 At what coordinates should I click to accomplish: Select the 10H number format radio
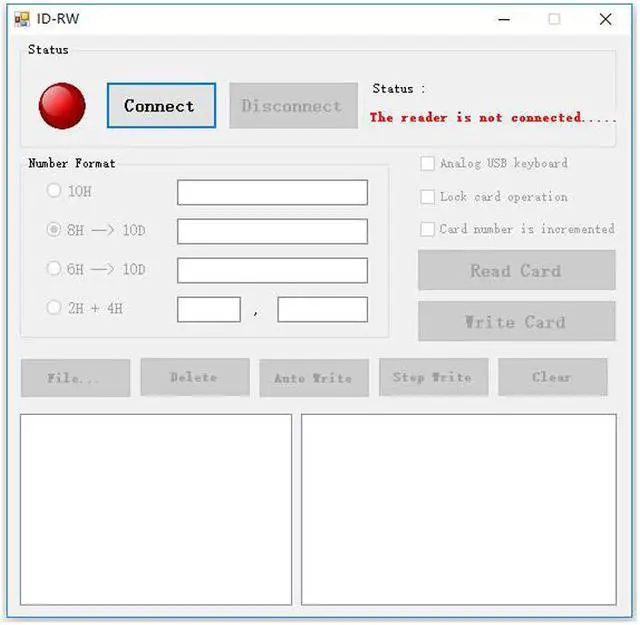[53, 191]
